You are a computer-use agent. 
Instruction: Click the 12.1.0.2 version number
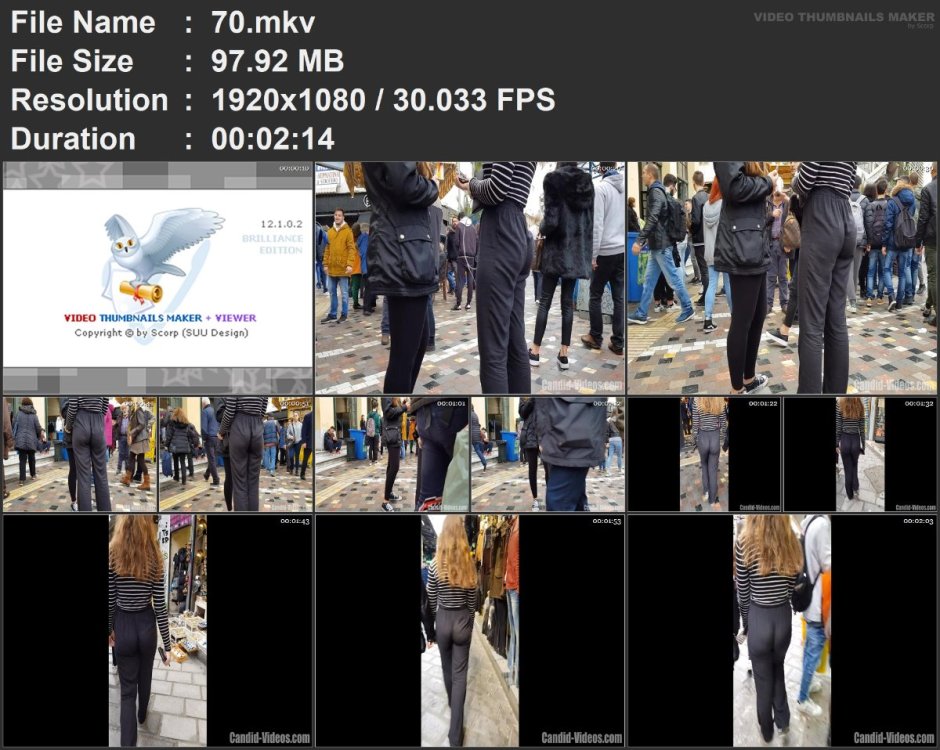281,224
